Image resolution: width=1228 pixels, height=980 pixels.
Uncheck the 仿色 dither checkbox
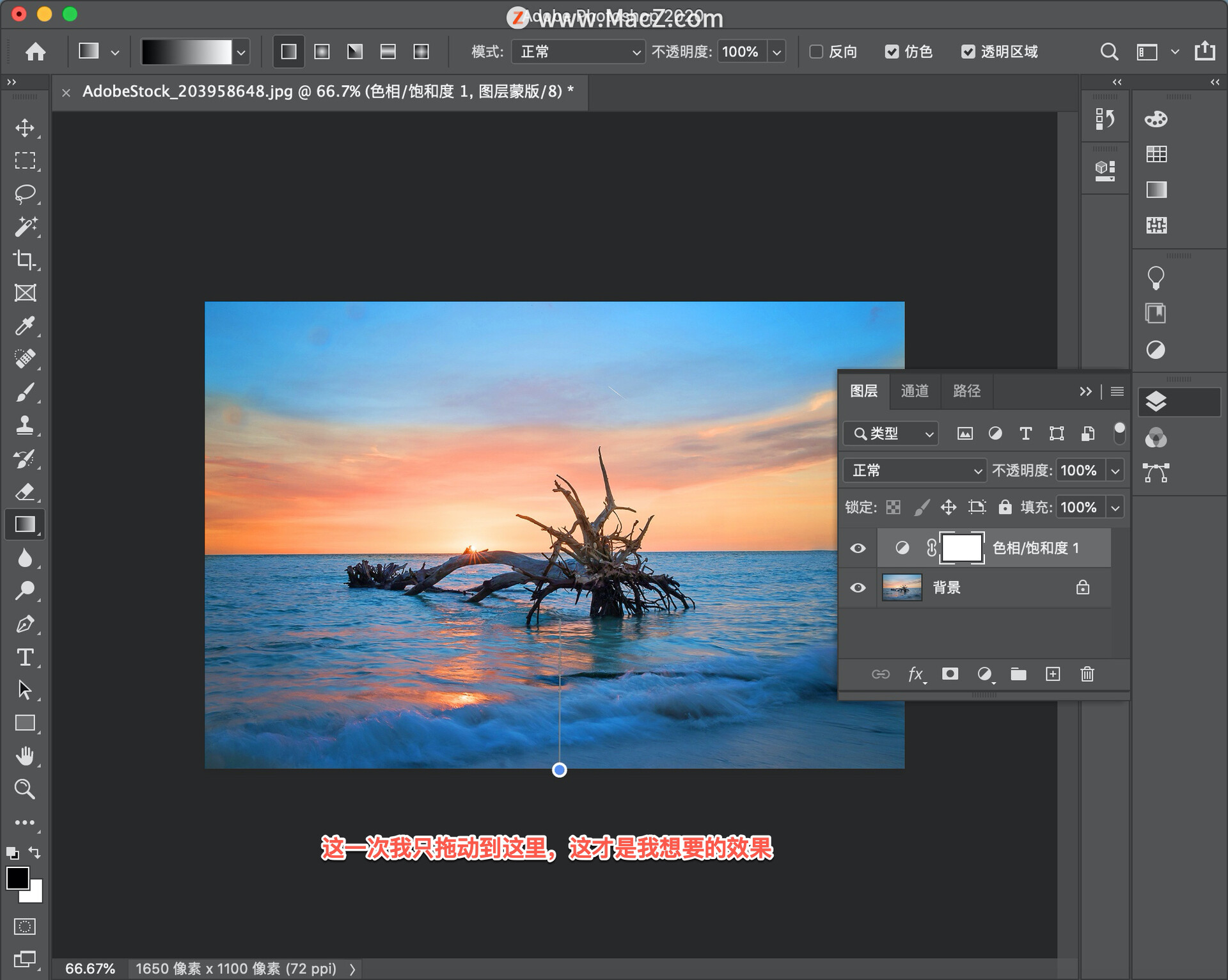click(x=892, y=52)
